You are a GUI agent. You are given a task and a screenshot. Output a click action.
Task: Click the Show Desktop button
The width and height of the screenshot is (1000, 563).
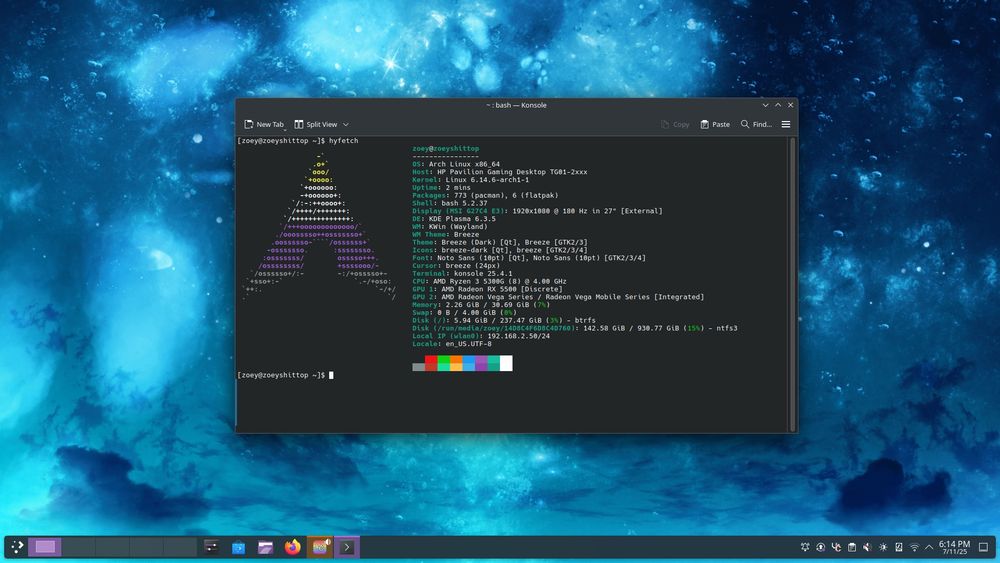(983, 547)
